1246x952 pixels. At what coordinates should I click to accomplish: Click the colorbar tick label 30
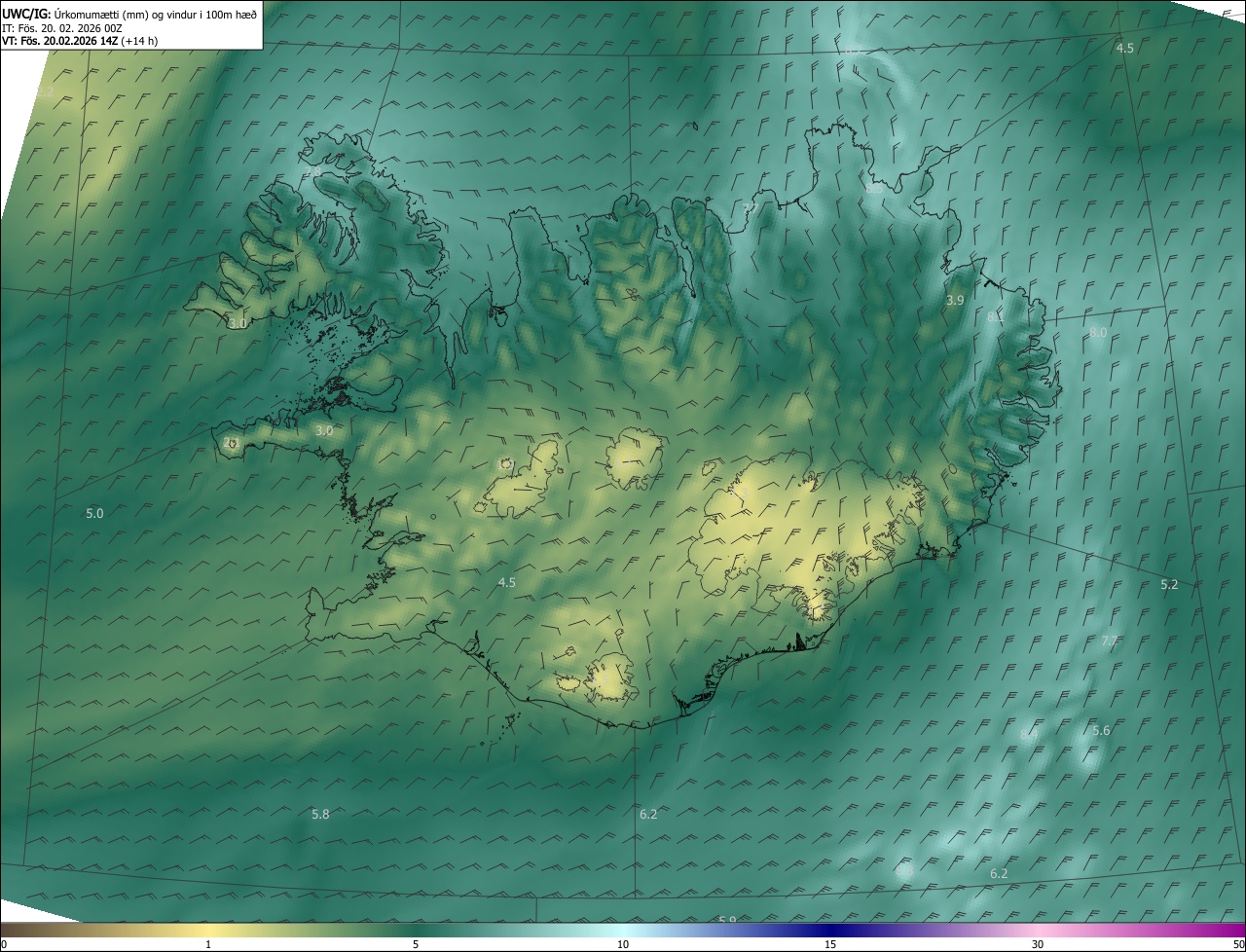[x=1038, y=944]
